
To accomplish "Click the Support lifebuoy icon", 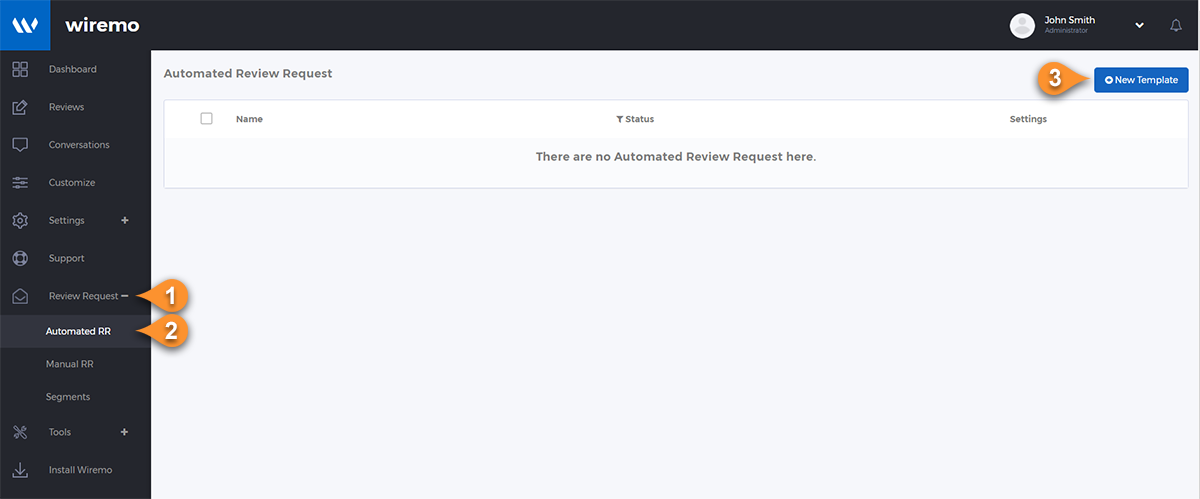I will [20, 258].
